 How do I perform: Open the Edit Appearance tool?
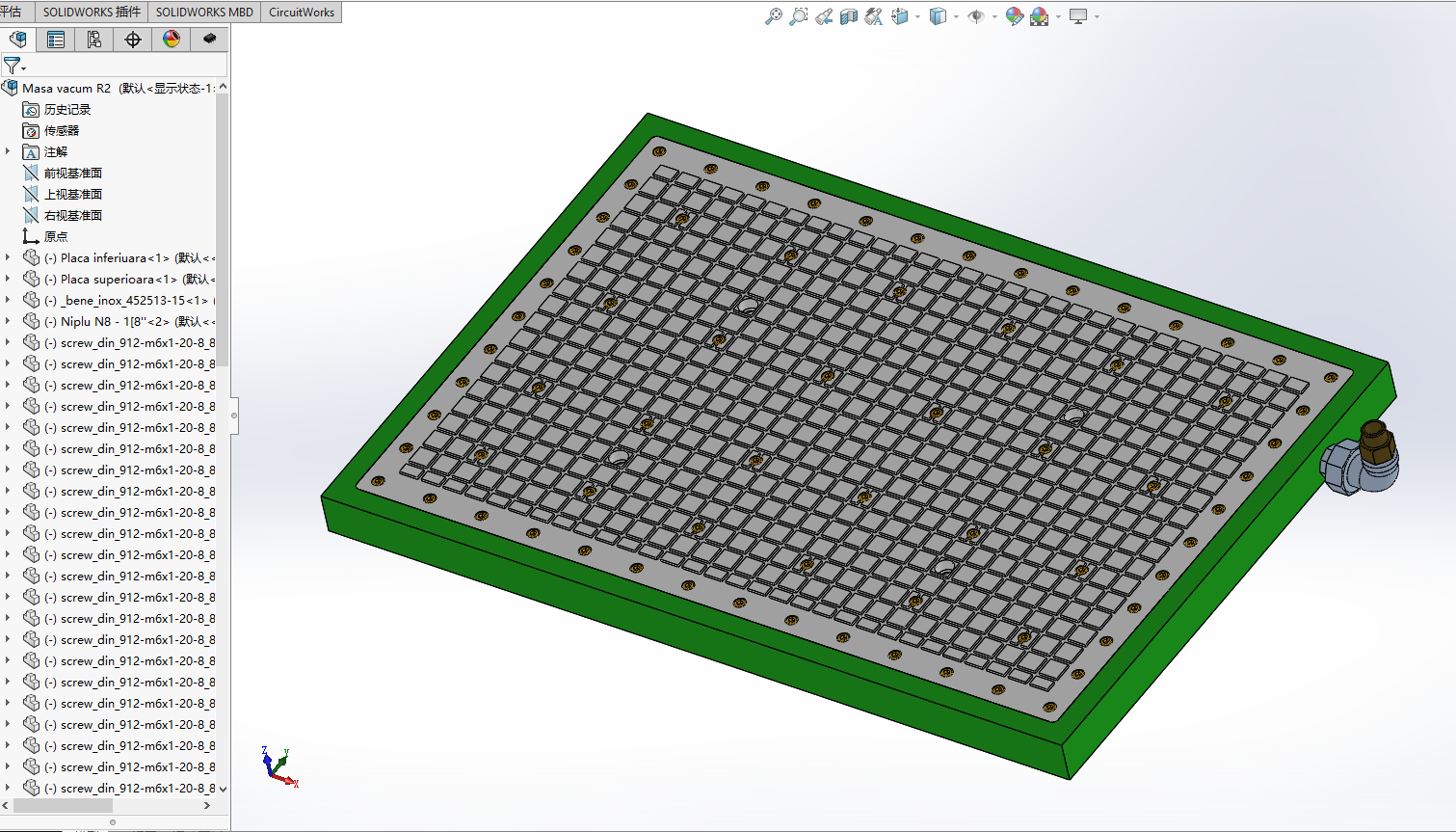pos(1014,16)
